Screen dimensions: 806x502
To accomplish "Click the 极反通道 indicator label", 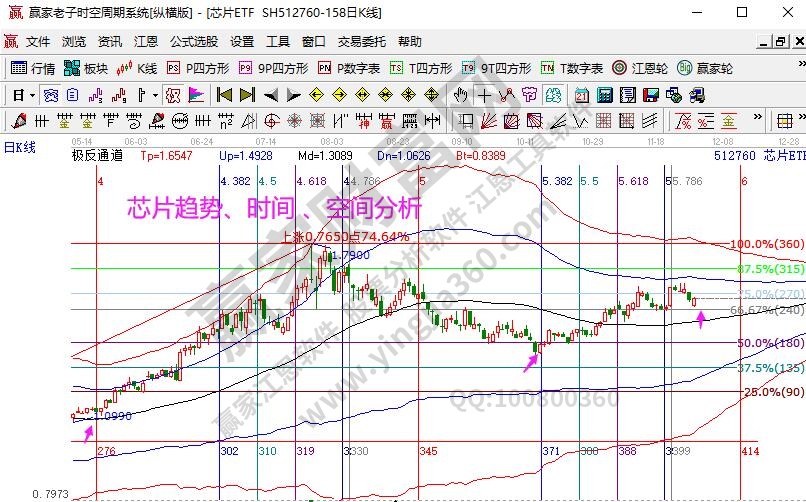I will 98,156.
